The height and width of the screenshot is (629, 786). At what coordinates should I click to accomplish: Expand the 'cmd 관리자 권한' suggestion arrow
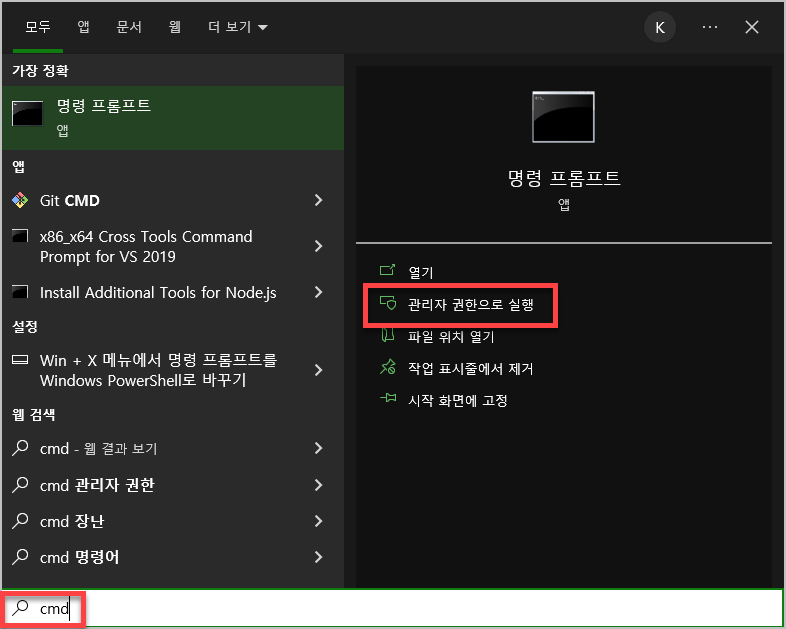coord(318,485)
